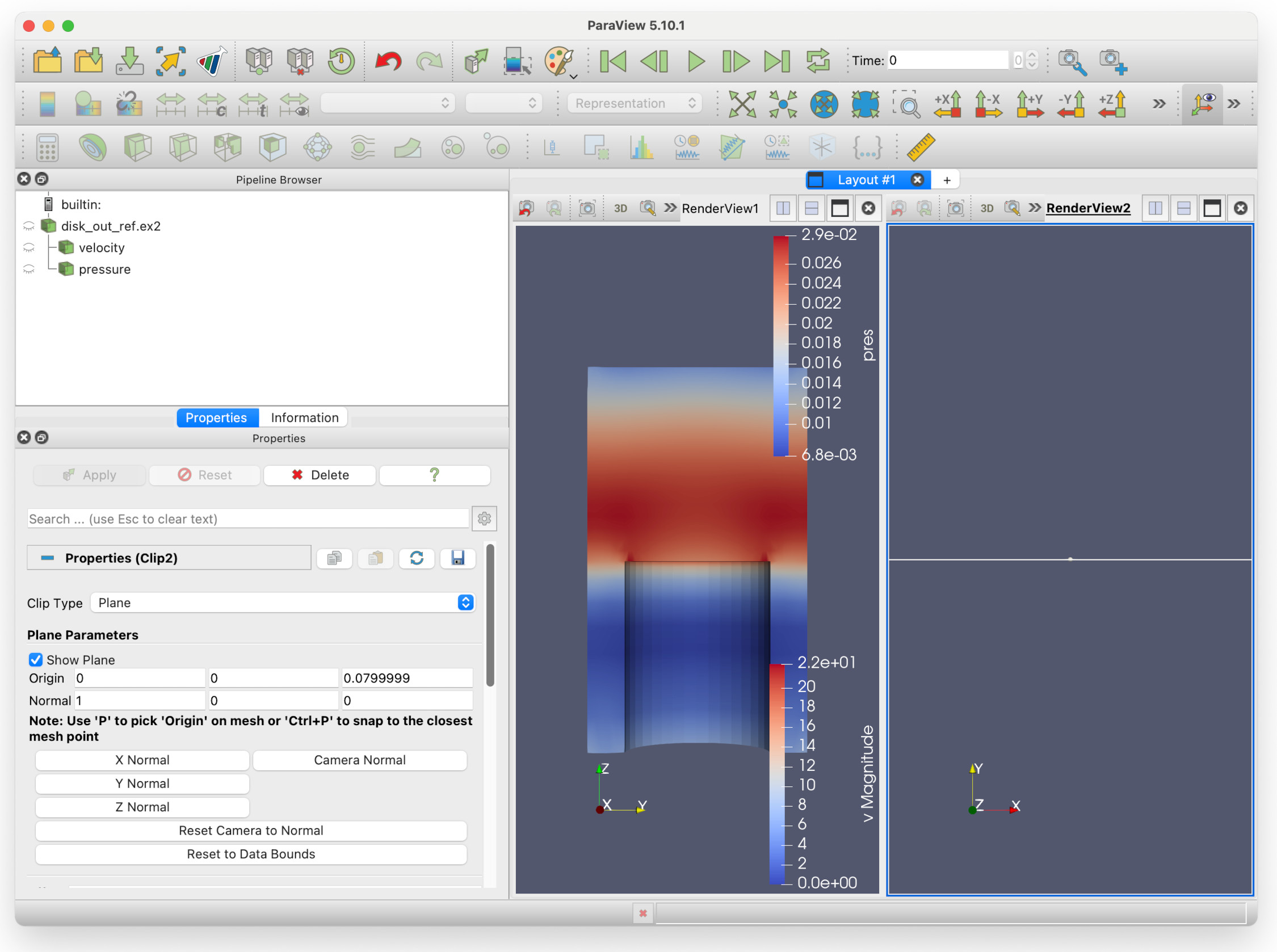
Task: Open the Representation dropdown
Action: pyautogui.click(x=635, y=103)
